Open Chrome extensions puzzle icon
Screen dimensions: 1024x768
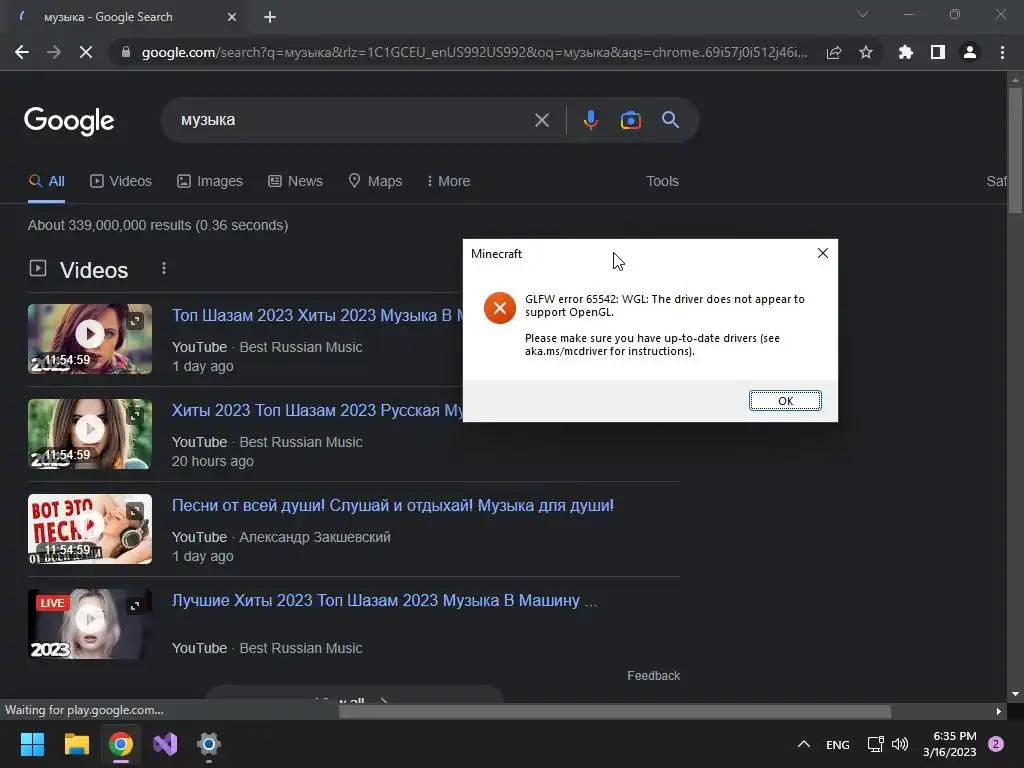click(x=906, y=52)
